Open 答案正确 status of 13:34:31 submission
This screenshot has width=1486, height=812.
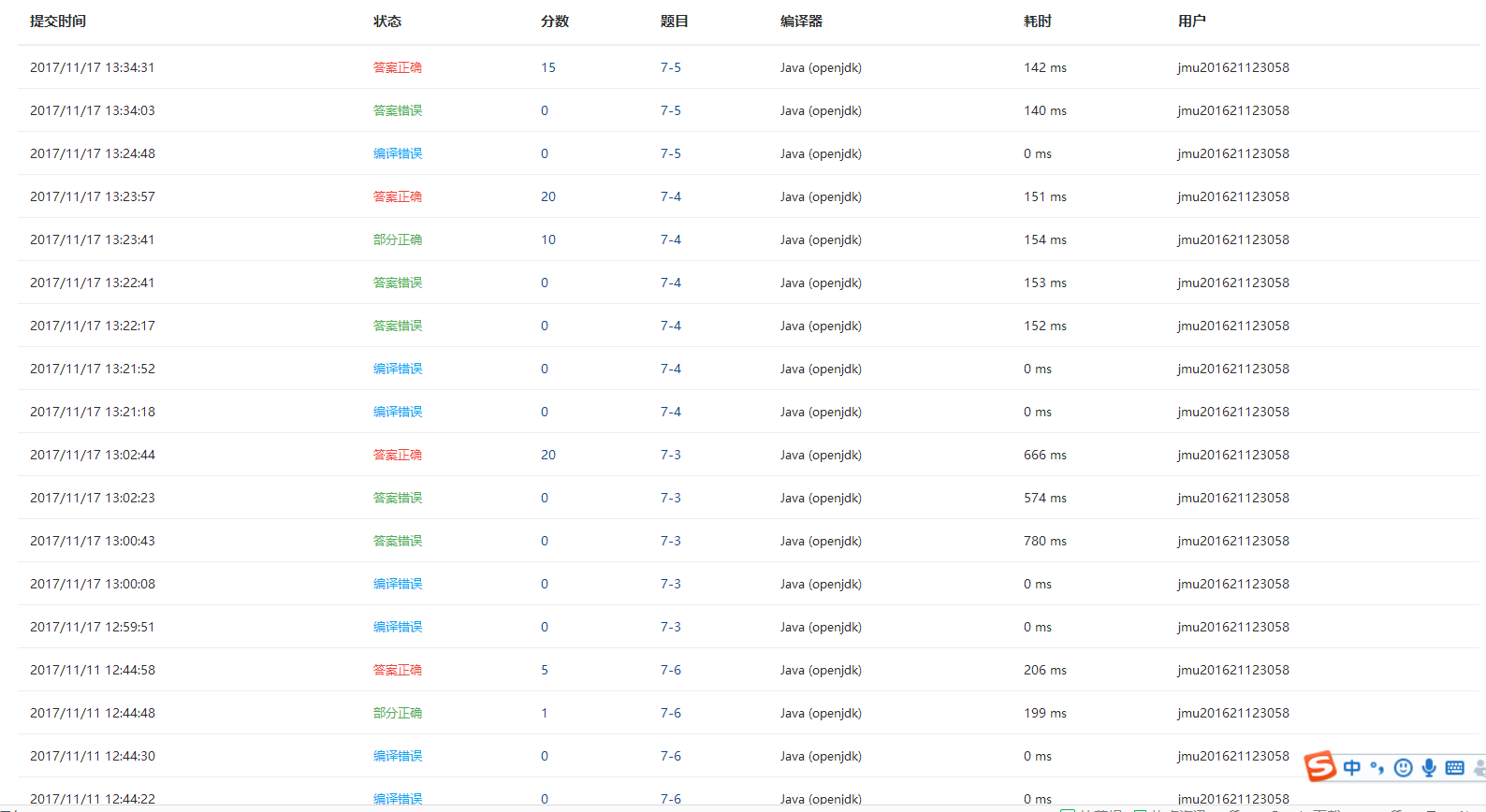pyautogui.click(x=398, y=67)
